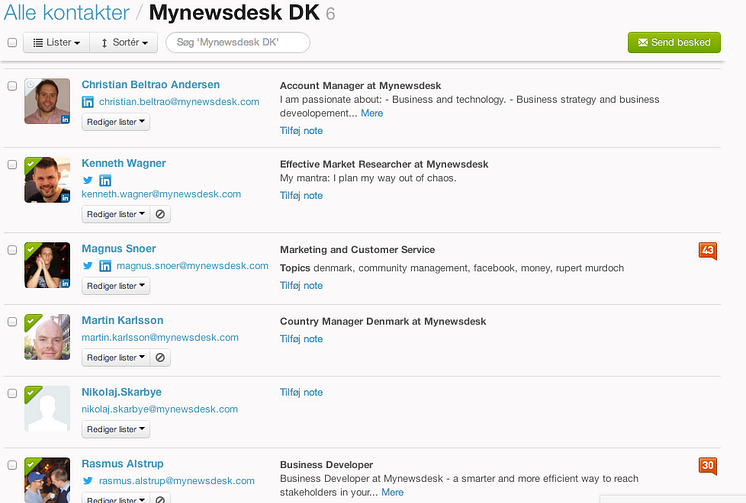
Task: Click block icon in Rasmus Alstrup's row
Action: pos(160,498)
